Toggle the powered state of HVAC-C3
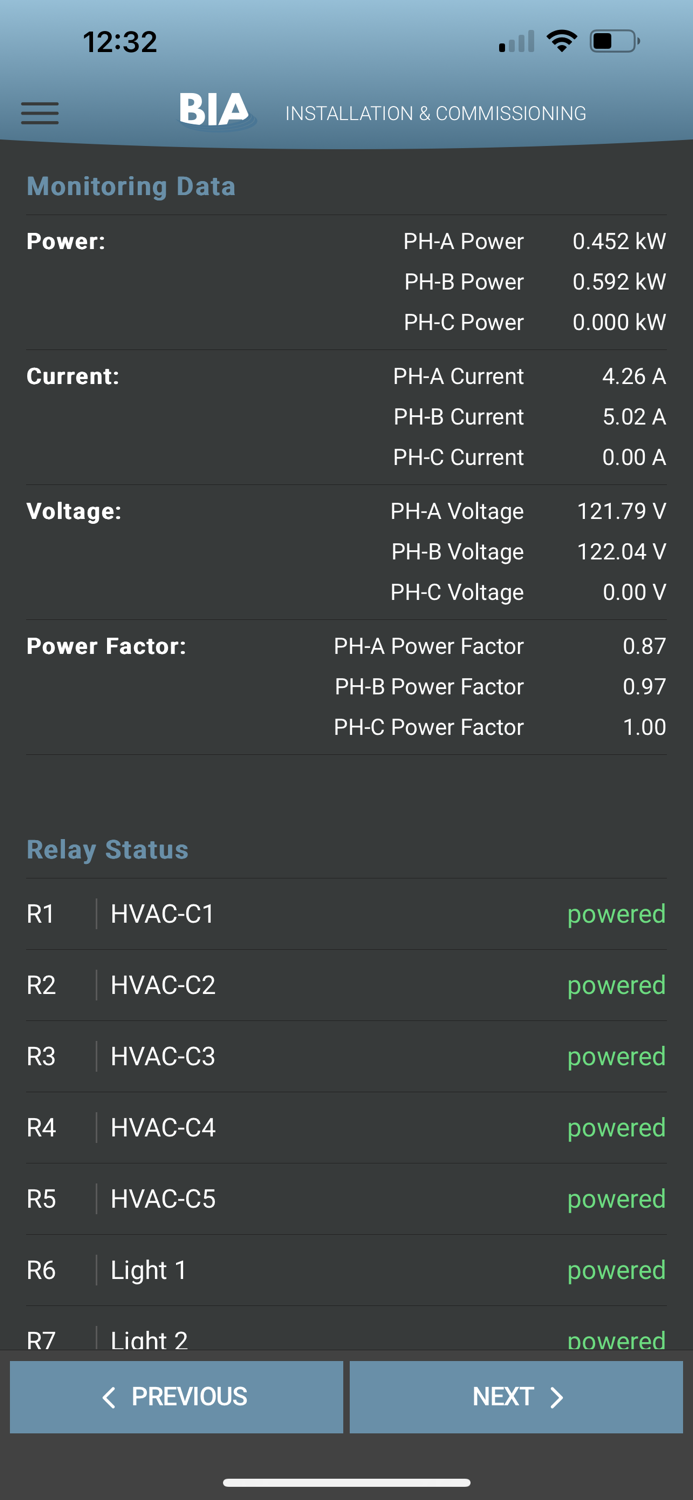The image size is (693, 1500). [x=616, y=1056]
